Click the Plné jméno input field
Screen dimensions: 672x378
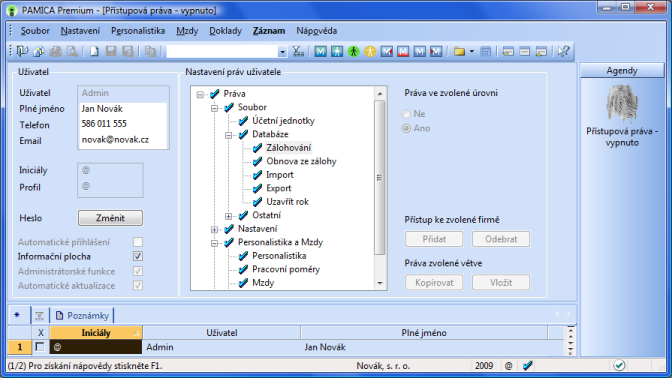123,108
